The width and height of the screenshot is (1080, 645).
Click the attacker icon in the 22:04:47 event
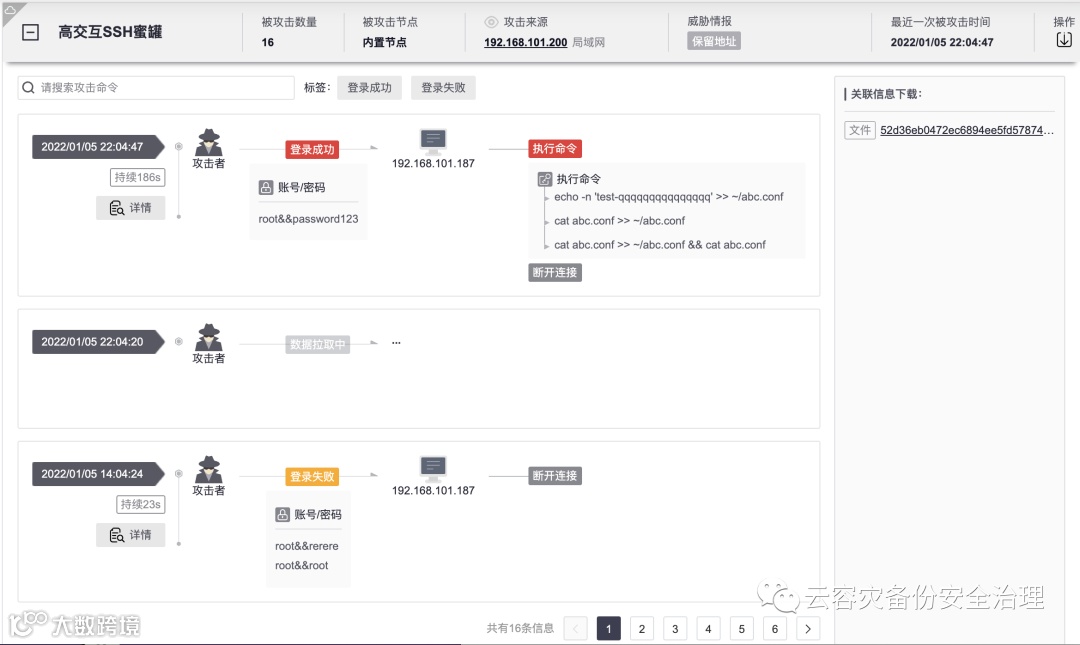[x=208, y=143]
